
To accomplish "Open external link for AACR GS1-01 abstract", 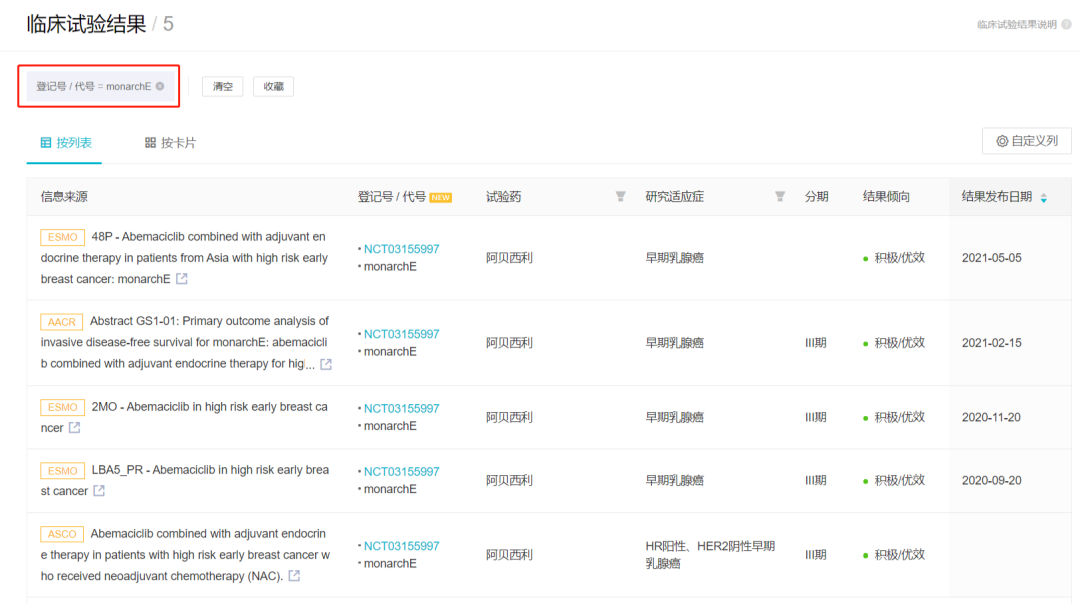I will (x=326, y=364).
